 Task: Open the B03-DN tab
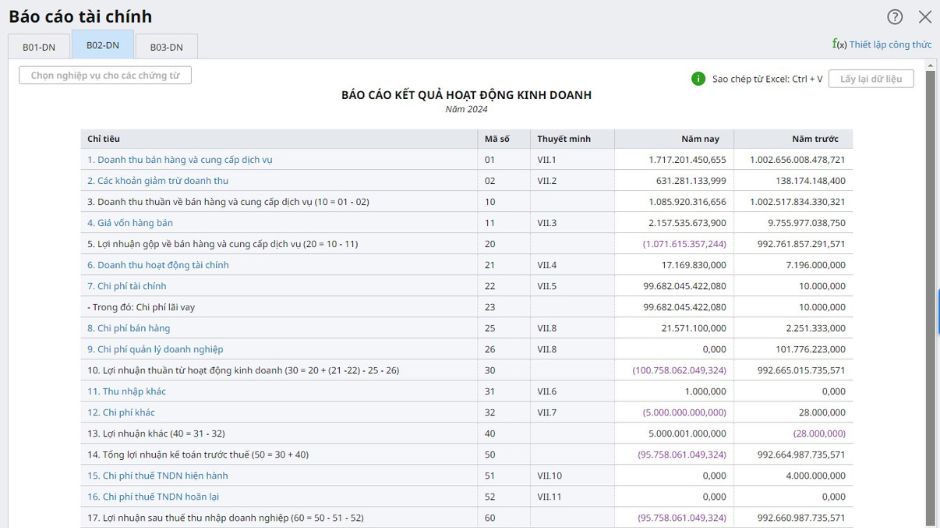point(166,47)
